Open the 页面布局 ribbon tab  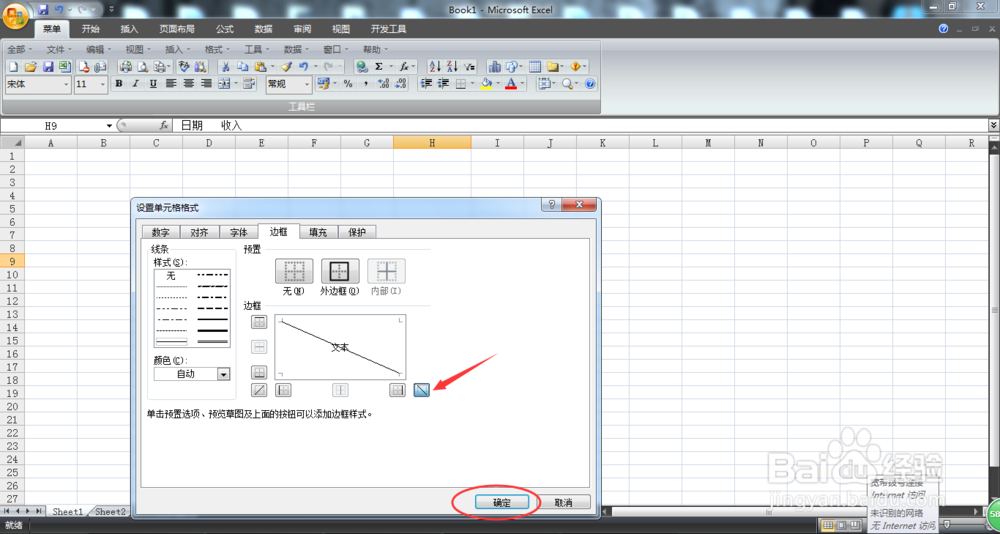177,29
